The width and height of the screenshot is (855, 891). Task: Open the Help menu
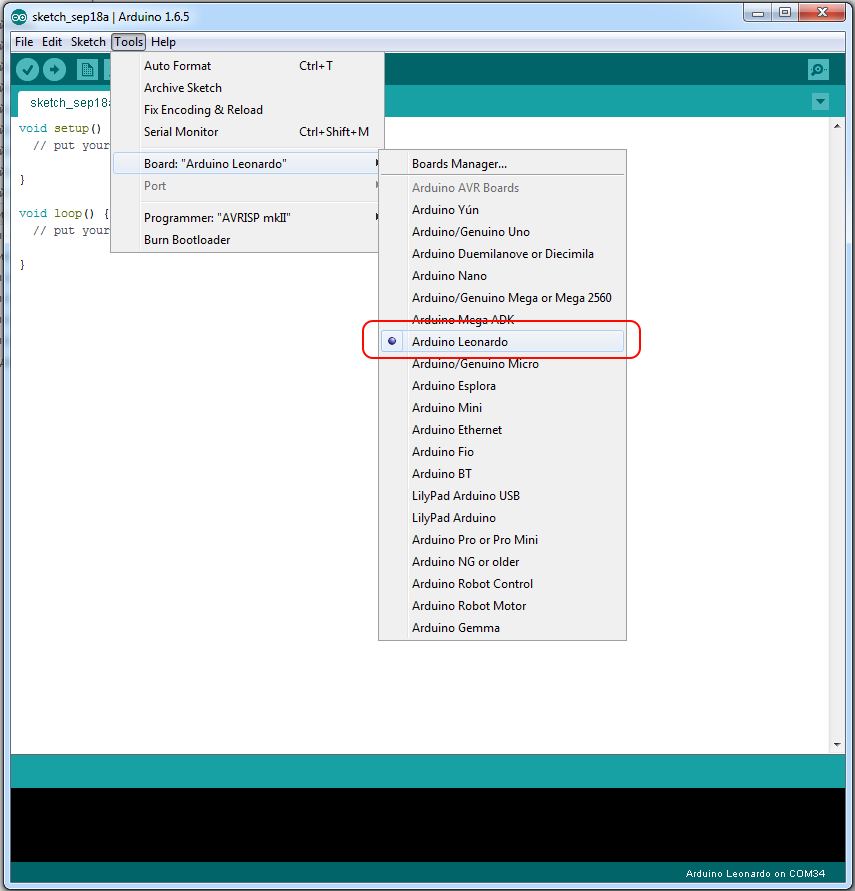point(163,42)
